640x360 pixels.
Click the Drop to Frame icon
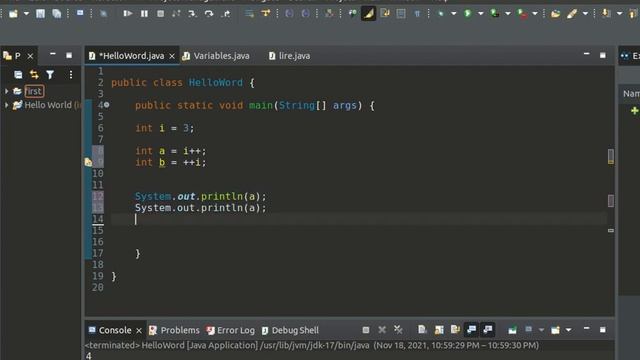(x=249, y=14)
